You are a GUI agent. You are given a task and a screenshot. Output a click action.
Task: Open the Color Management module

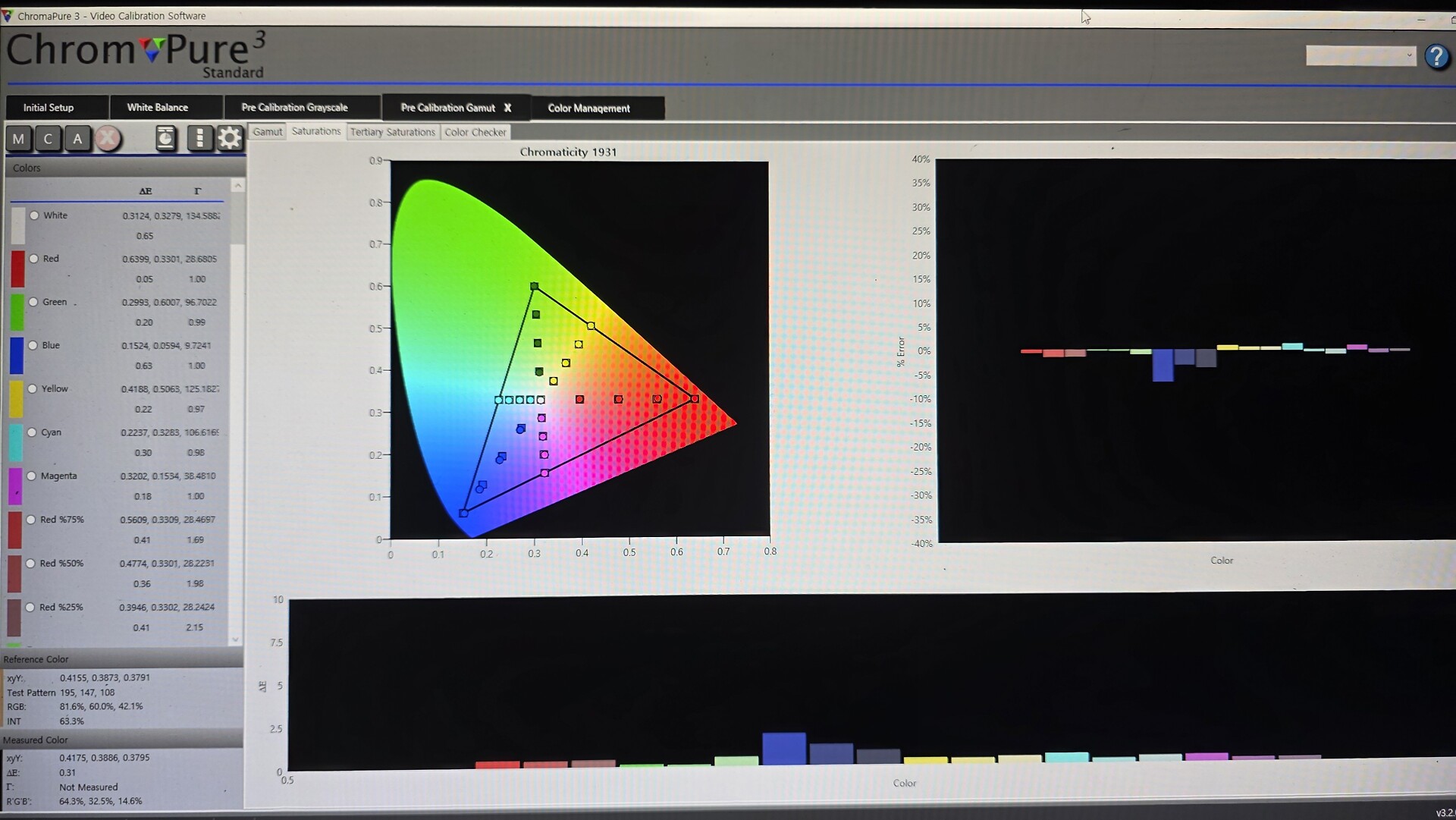point(588,108)
